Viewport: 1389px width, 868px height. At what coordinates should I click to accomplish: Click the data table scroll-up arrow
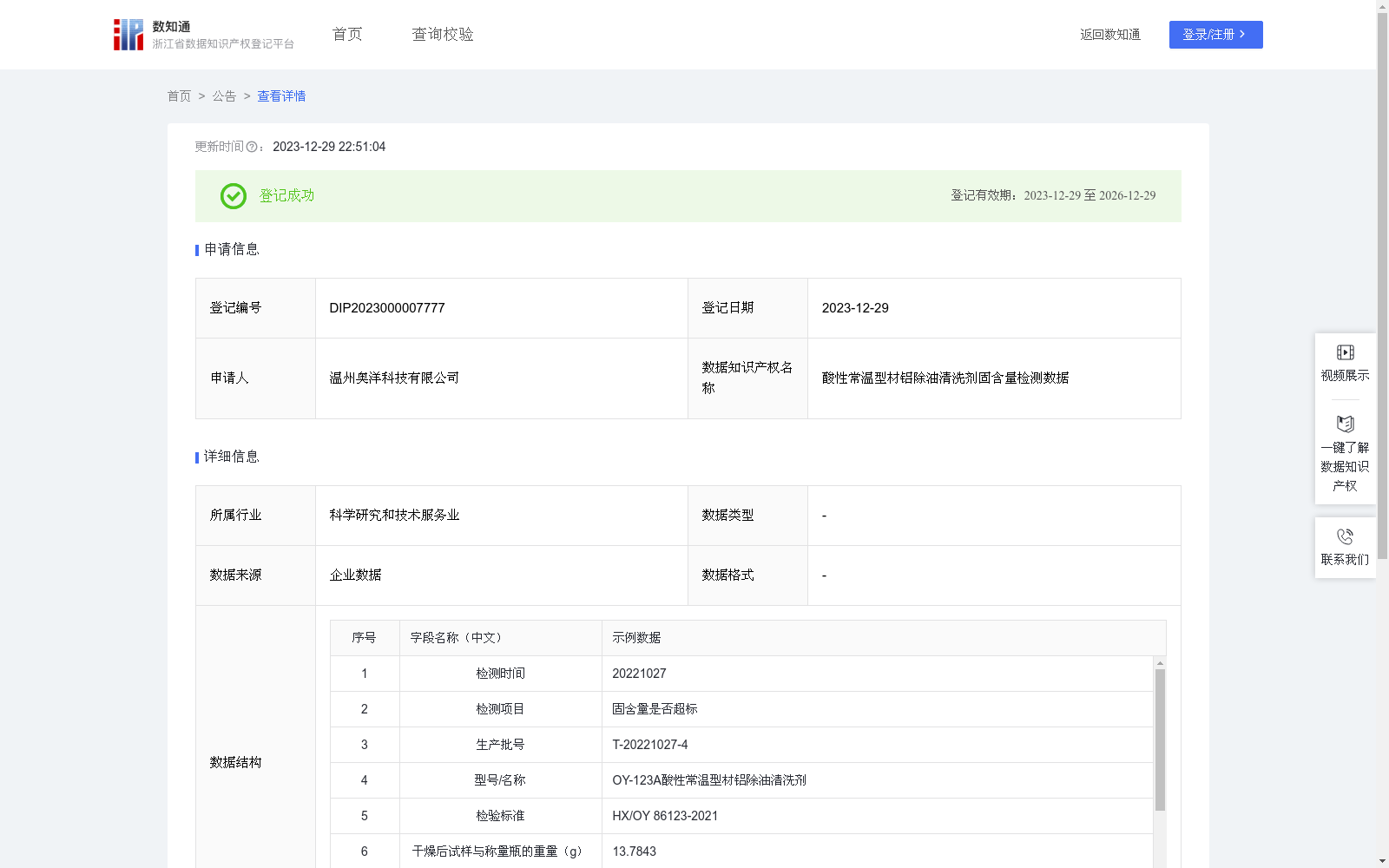1160,662
